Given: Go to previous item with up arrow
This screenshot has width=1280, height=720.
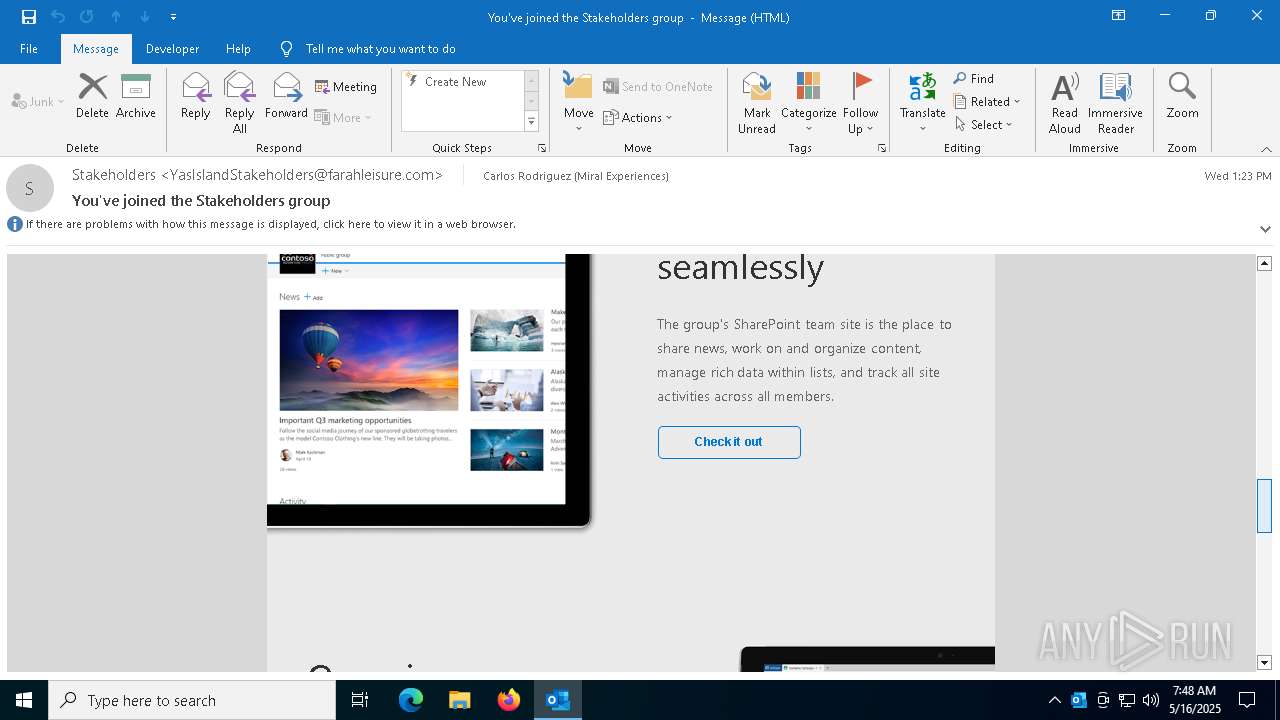Looking at the screenshot, I should point(116,17).
